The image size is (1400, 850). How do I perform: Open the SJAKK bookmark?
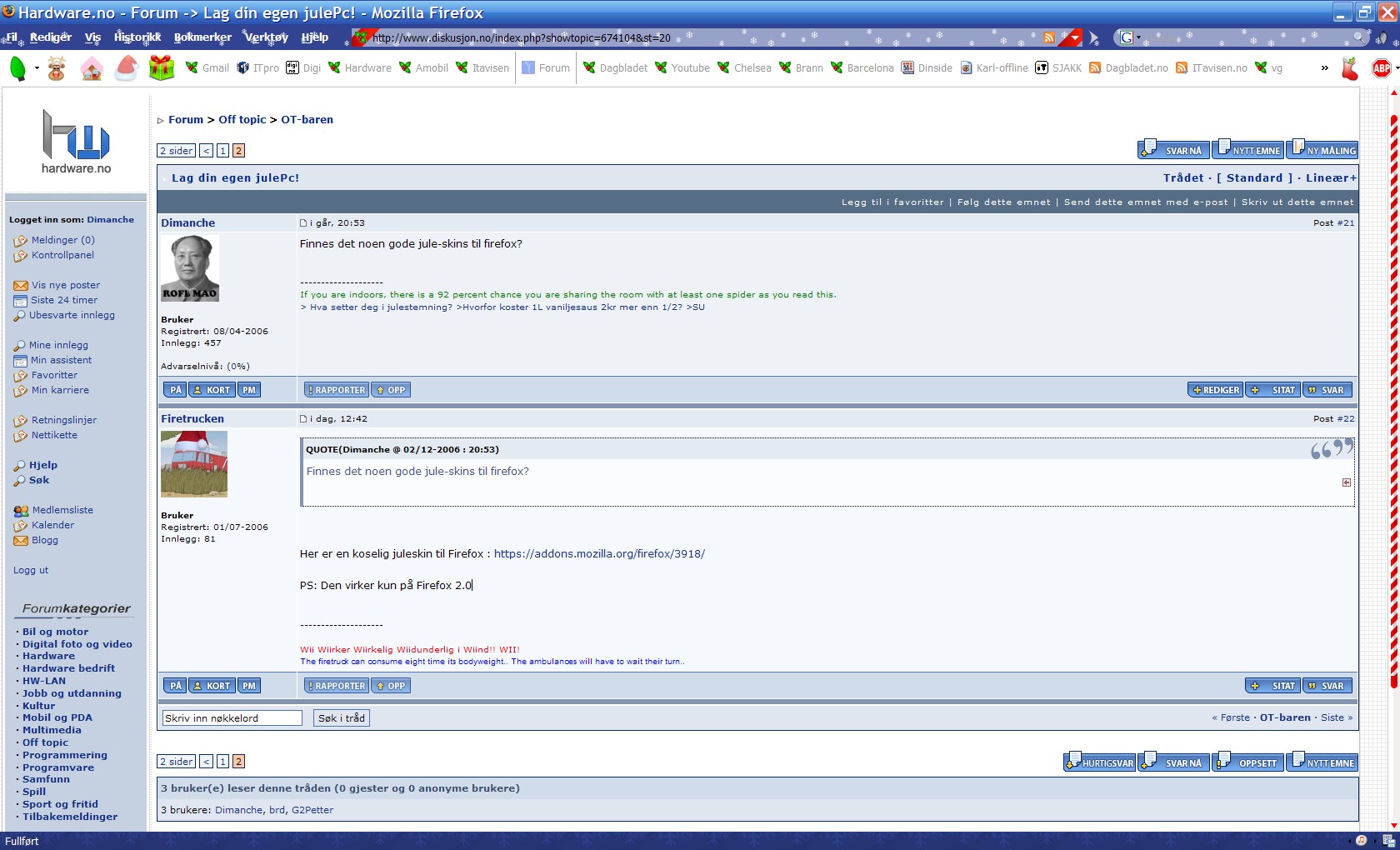click(1058, 68)
